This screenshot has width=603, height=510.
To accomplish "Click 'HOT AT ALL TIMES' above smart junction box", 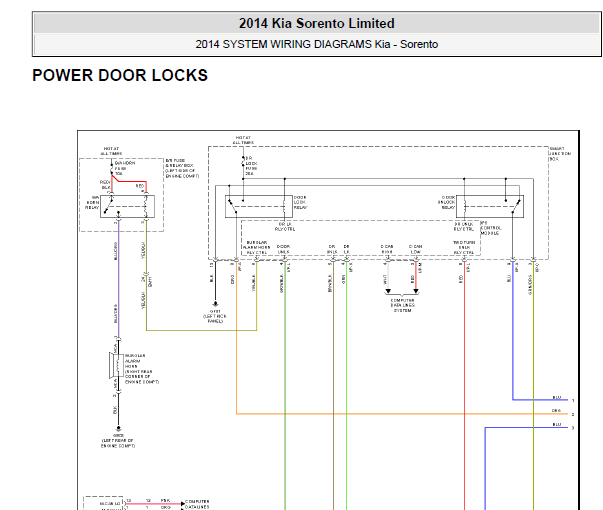I will point(243,140).
